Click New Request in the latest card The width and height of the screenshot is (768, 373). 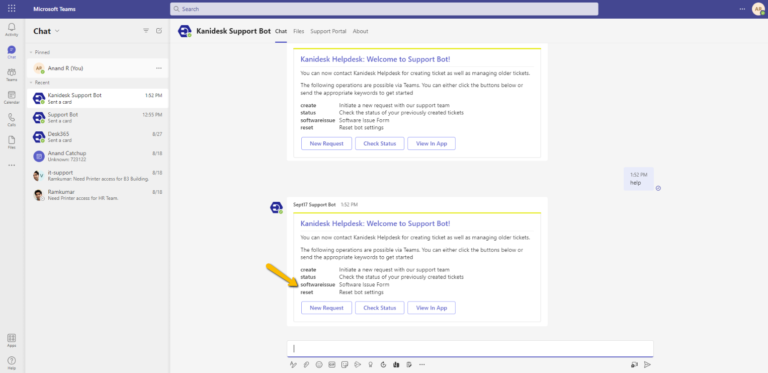click(326, 308)
